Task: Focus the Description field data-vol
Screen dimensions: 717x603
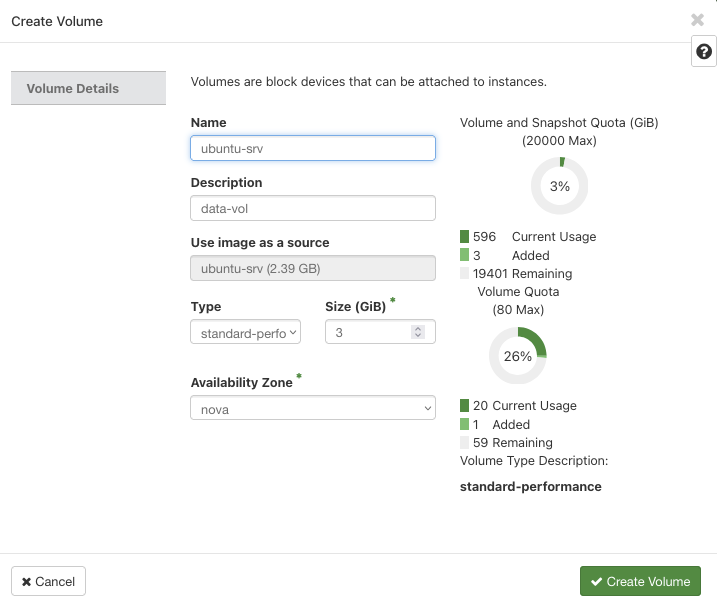Action: [313, 208]
